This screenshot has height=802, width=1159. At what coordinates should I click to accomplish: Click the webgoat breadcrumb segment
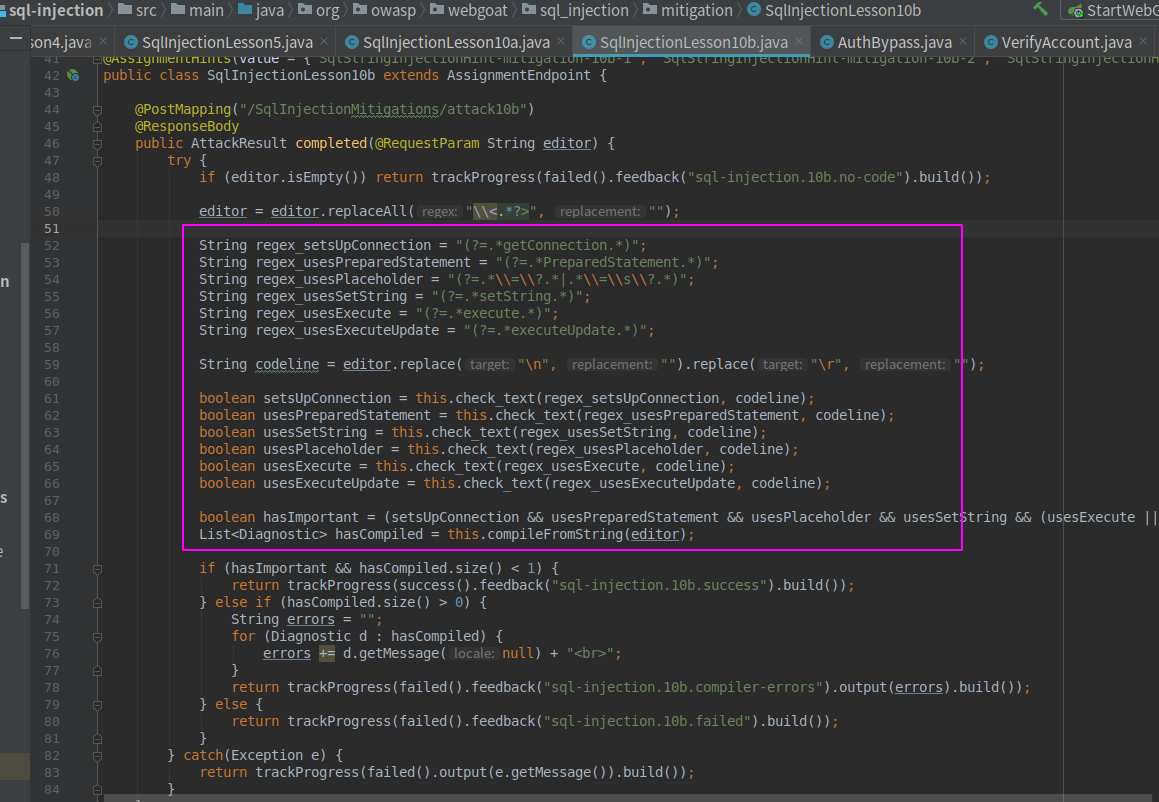click(477, 10)
